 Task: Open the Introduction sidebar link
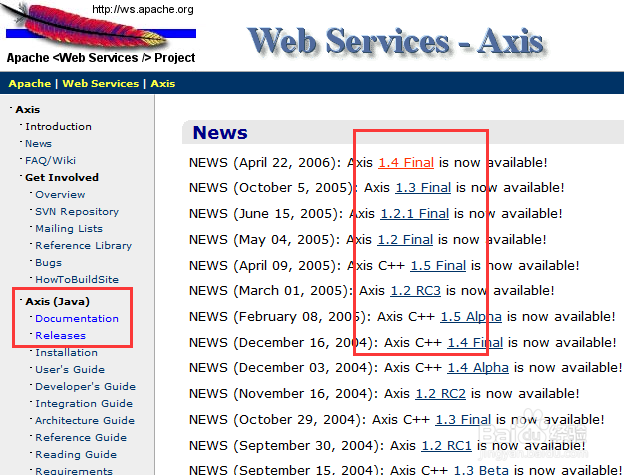(58, 127)
